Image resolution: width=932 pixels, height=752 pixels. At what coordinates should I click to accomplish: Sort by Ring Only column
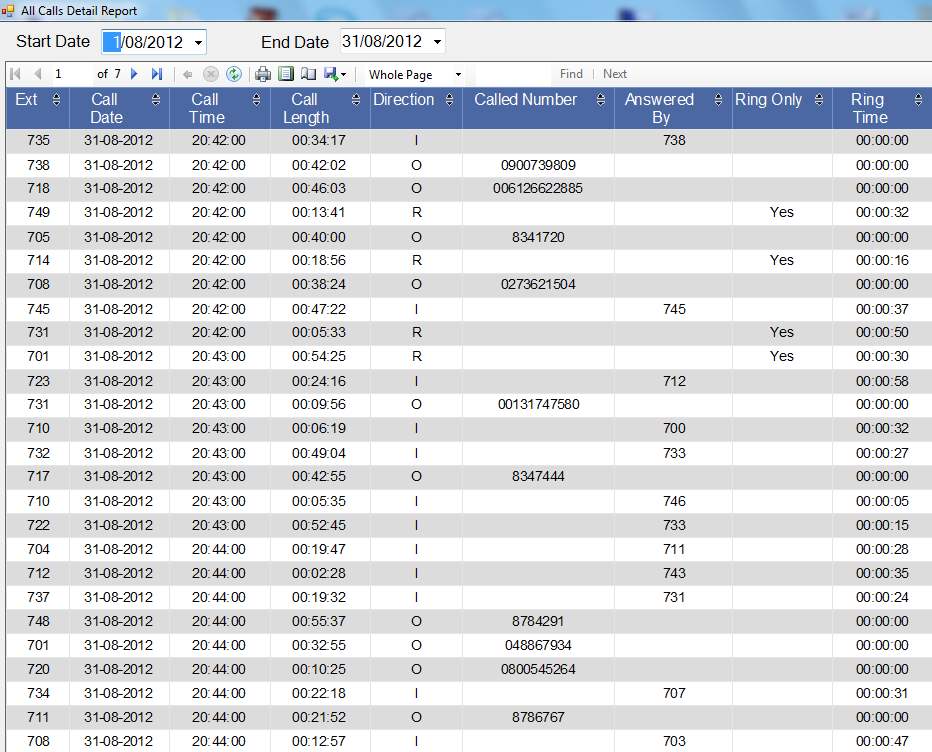818,99
